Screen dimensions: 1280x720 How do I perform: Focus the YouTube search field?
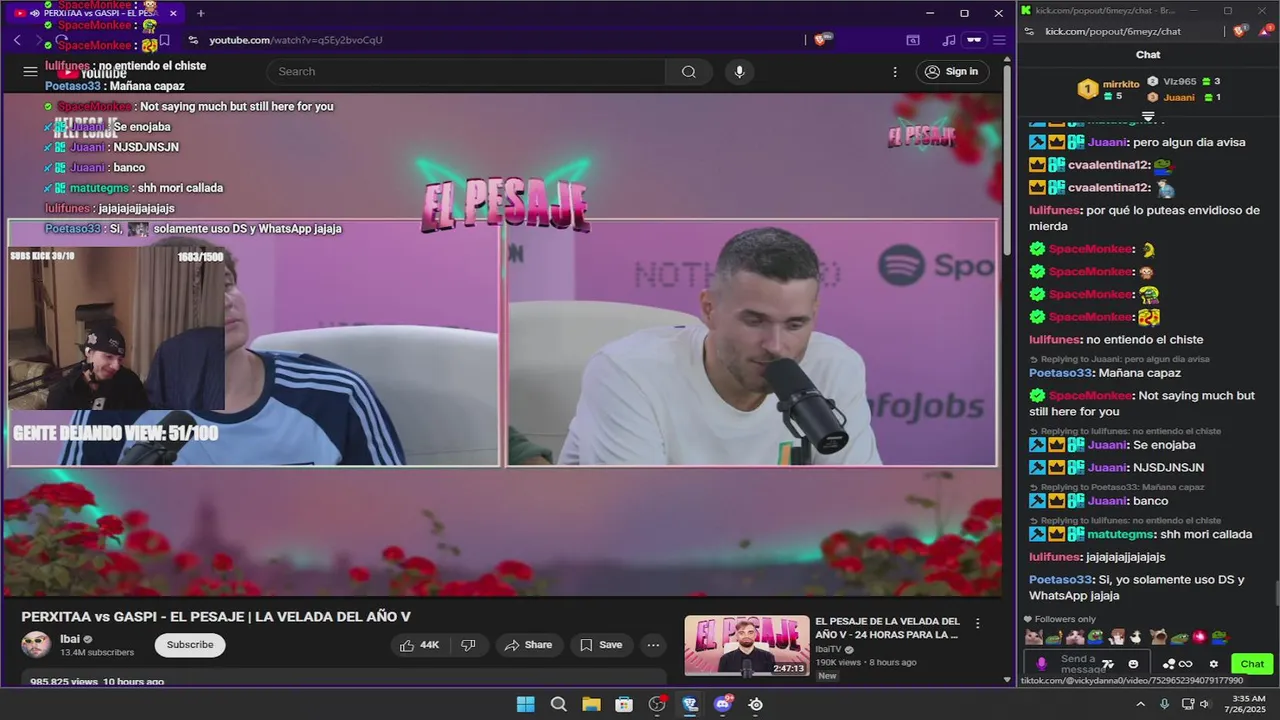(x=466, y=71)
